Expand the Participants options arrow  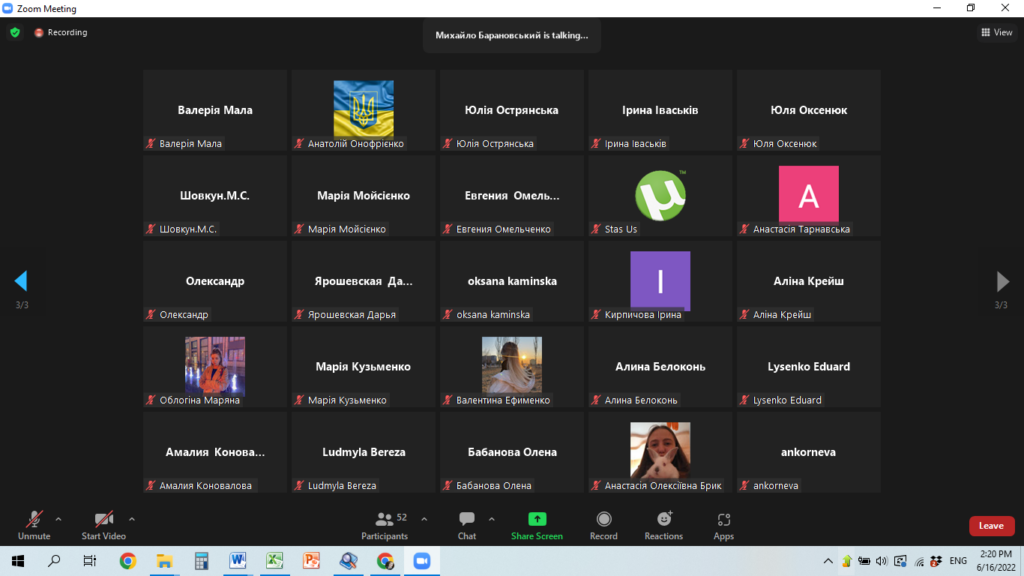pyautogui.click(x=424, y=519)
